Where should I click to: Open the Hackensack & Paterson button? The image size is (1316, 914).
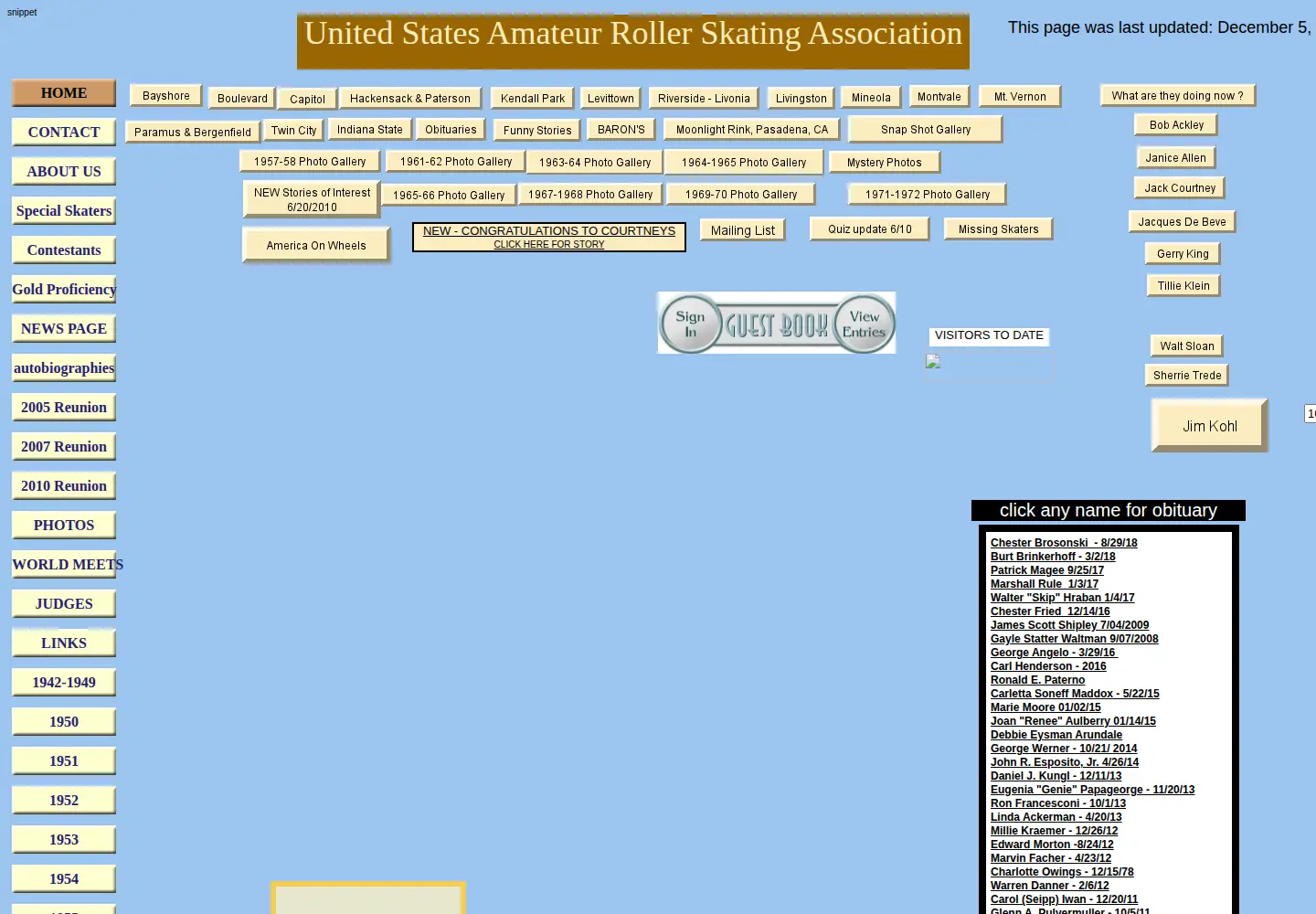410,99
